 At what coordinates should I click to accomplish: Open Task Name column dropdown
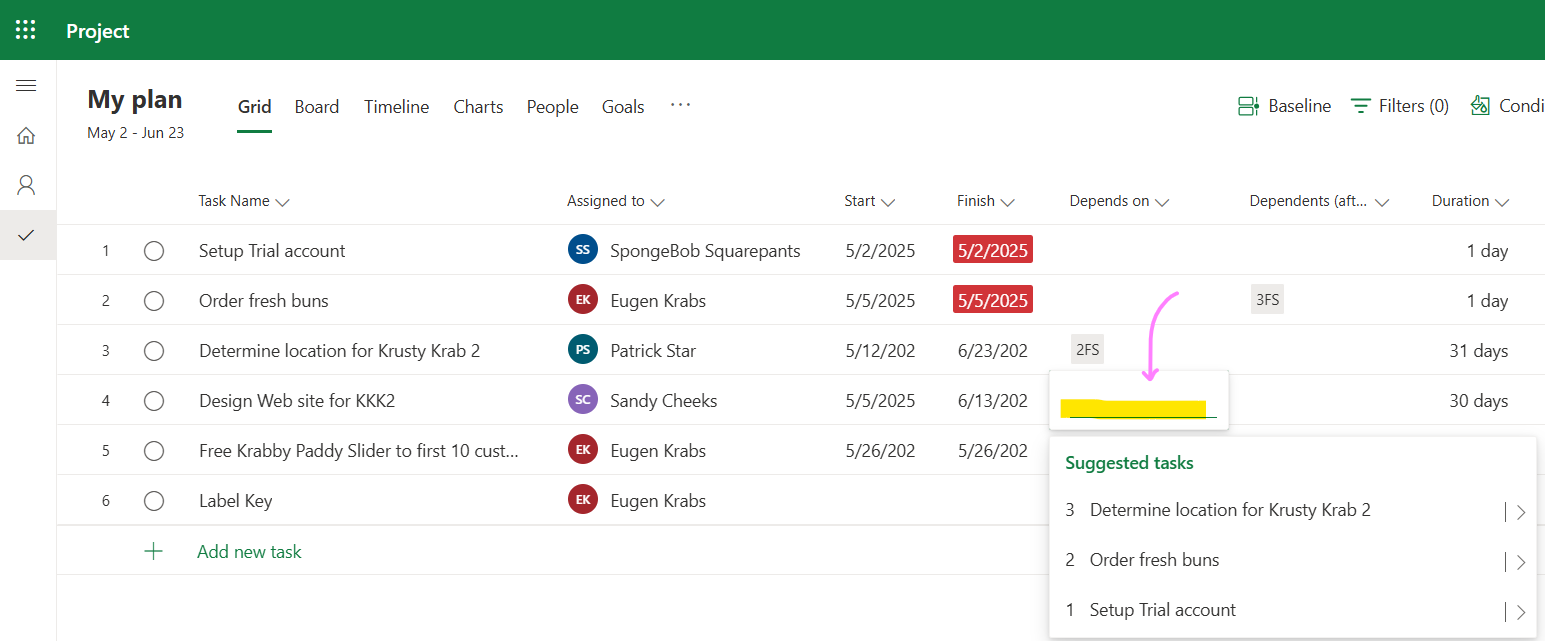282,202
